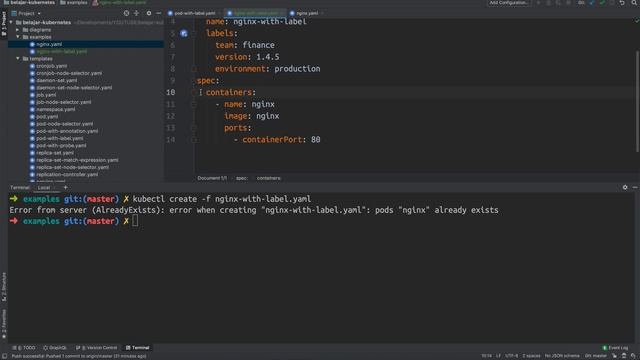Click the green Git commit checkmark icon
The image size is (640, 360).
[x=602, y=2]
